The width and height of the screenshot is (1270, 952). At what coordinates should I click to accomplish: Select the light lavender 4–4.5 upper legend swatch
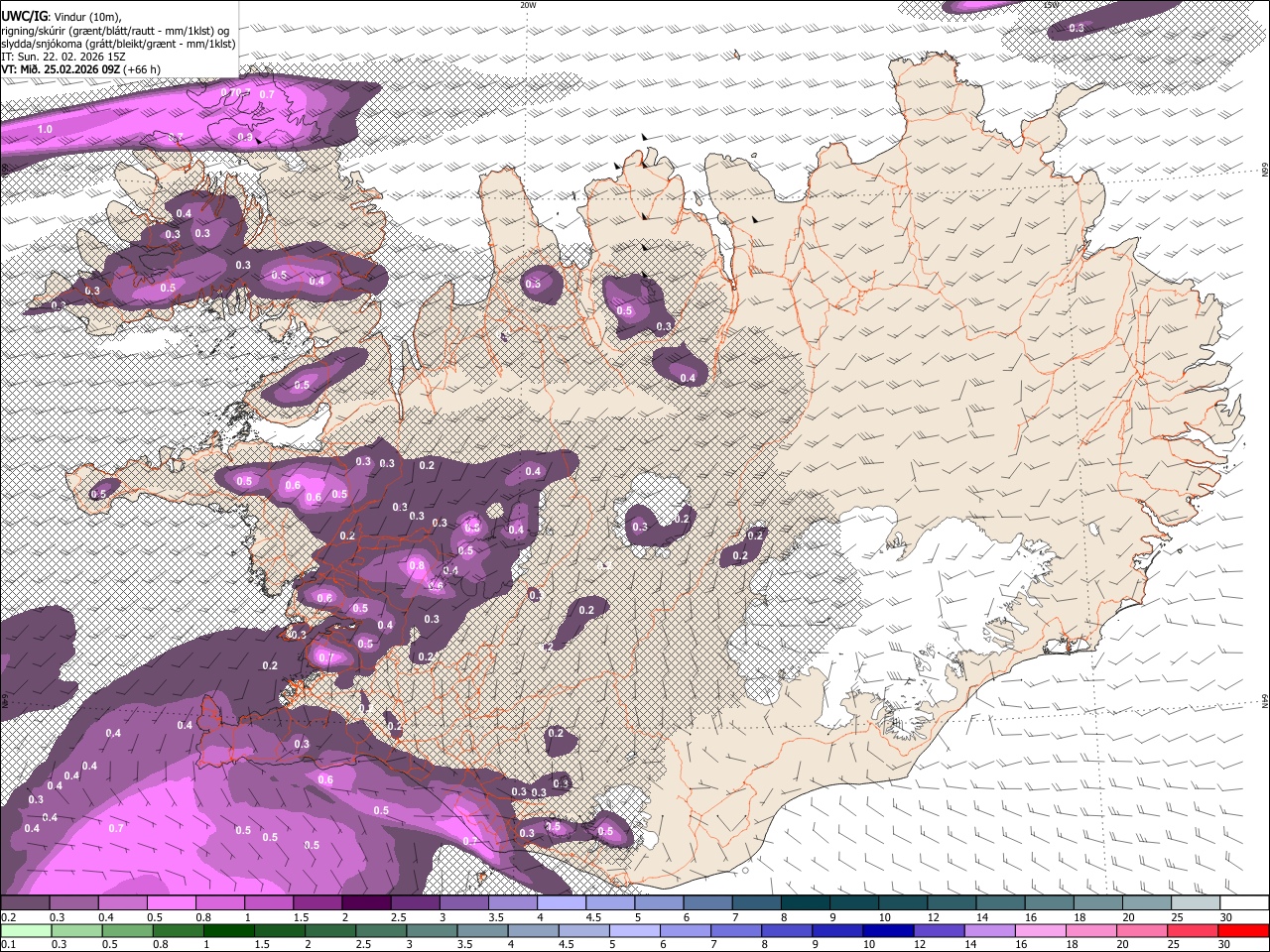point(562,902)
